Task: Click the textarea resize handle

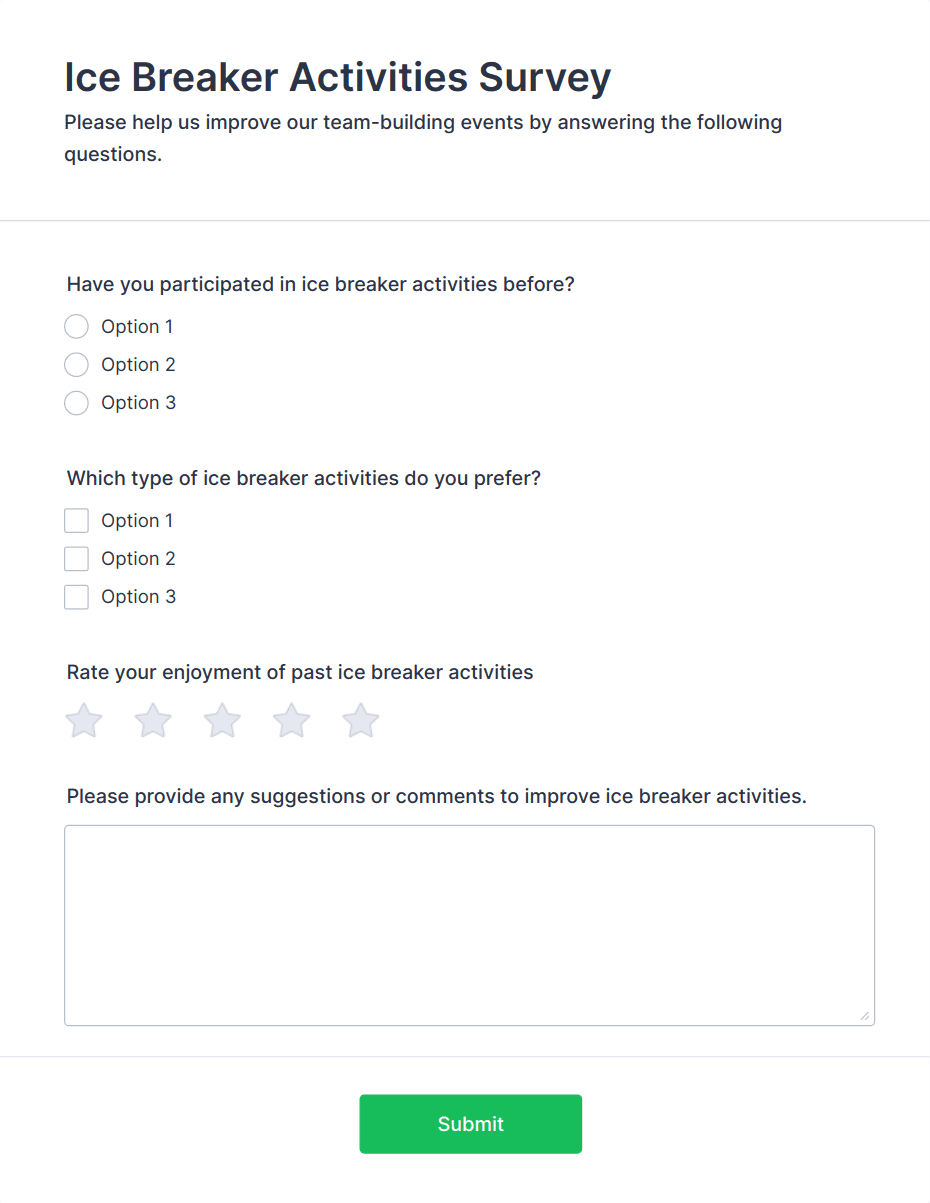Action: click(866, 1016)
